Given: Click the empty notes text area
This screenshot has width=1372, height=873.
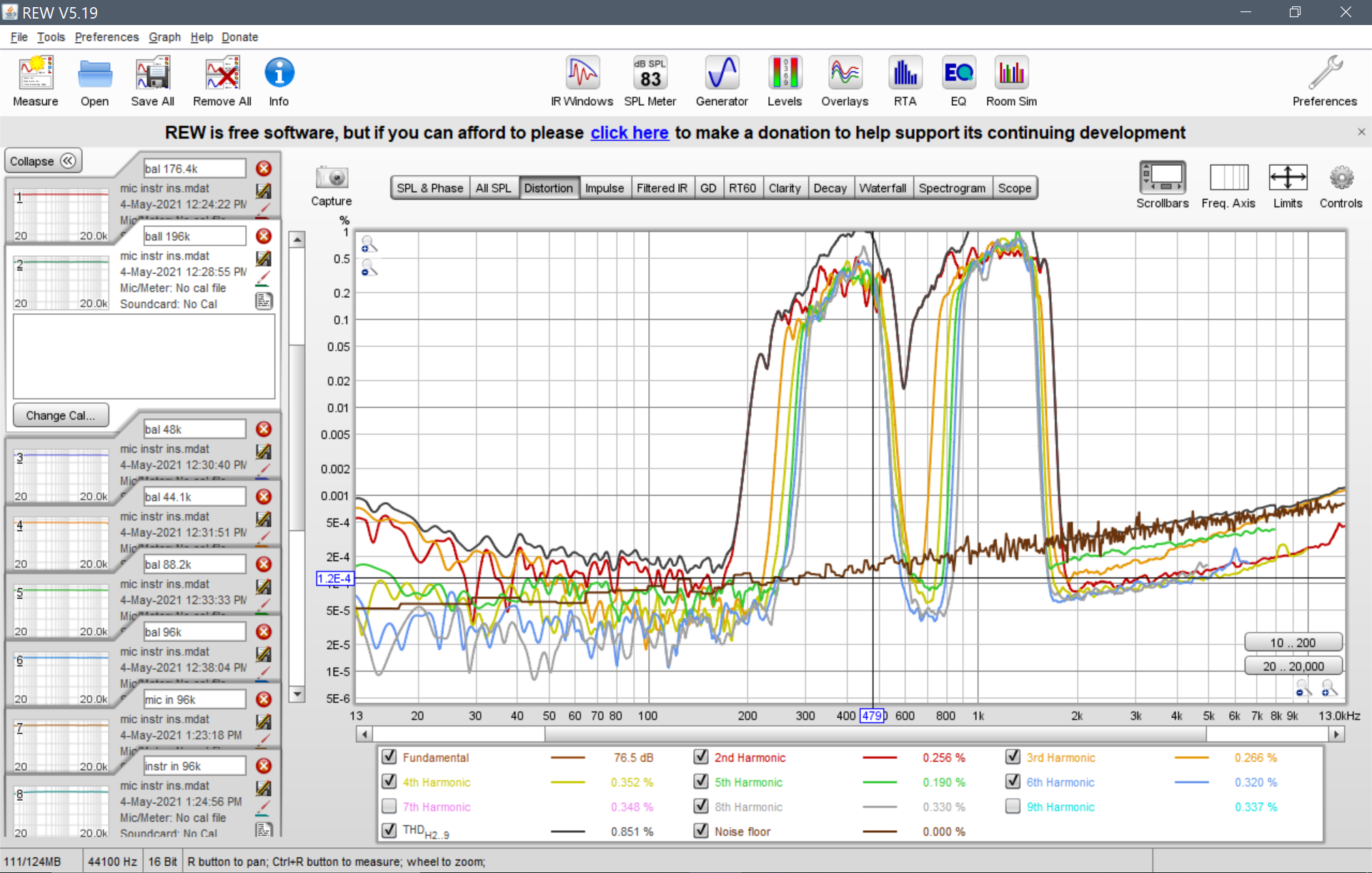Looking at the screenshot, I should [x=144, y=356].
